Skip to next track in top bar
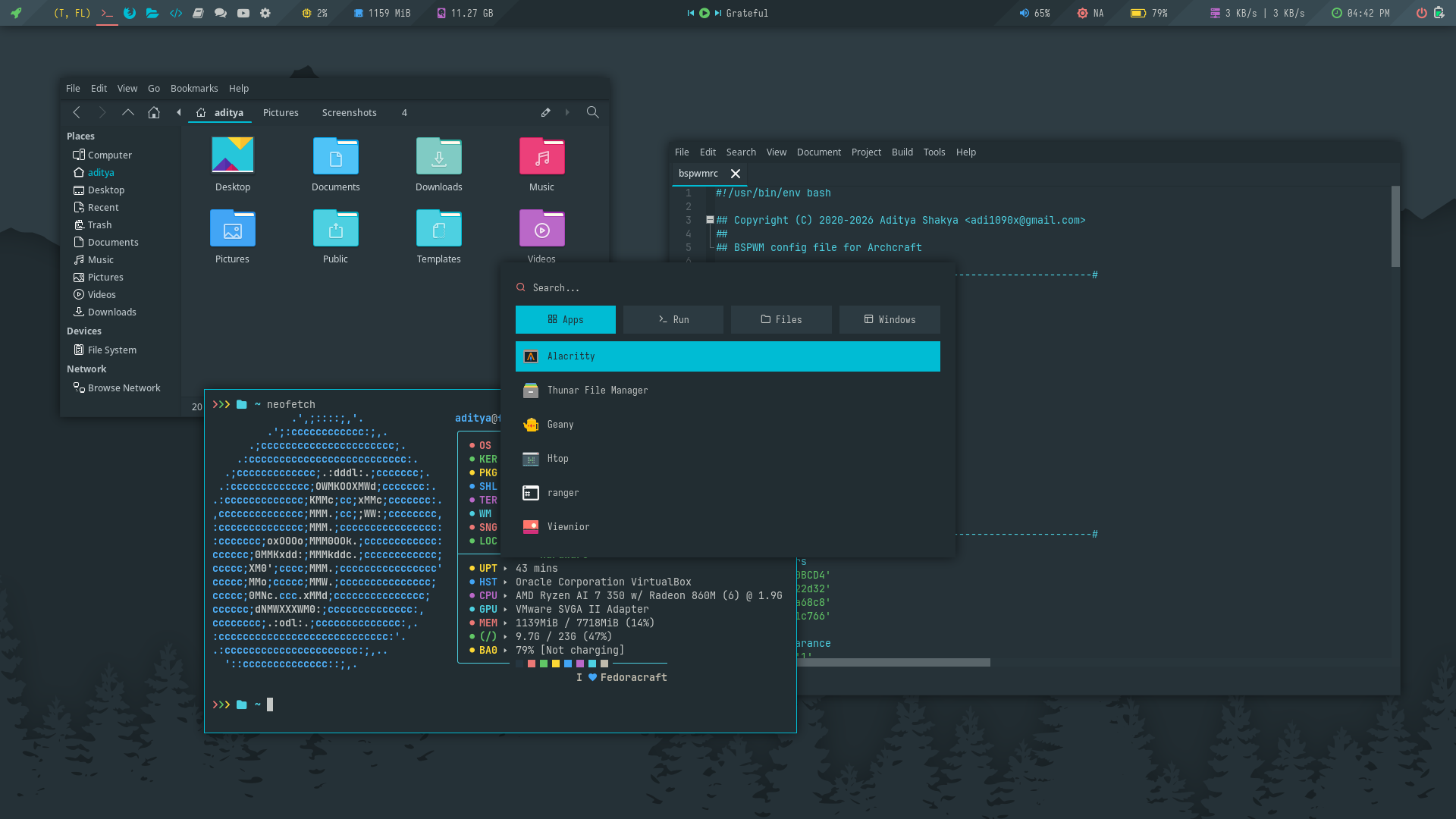Image resolution: width=1456 pixels, height=819 pixels. 718,13
